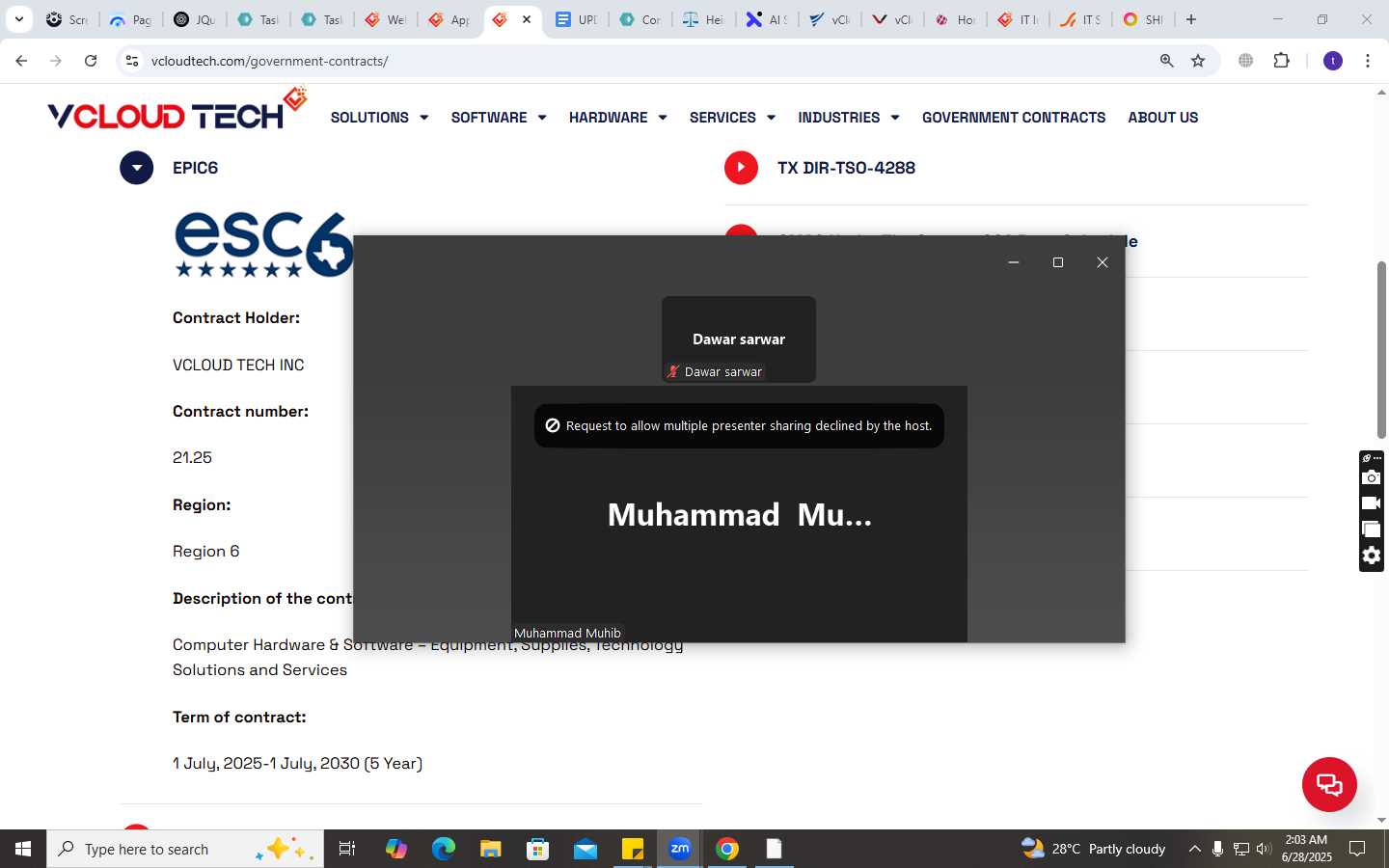This screenshot has height=868, width=1389.
Task: Open File Explorer from the taskbar
Action: 490,849
